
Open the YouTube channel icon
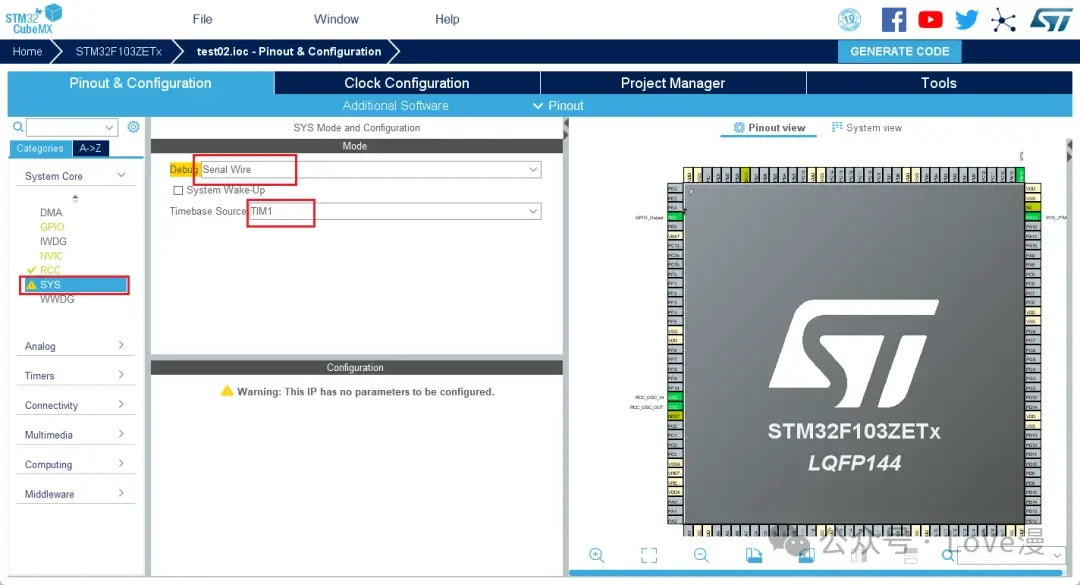pyautogui.click(x=930, y=19)
